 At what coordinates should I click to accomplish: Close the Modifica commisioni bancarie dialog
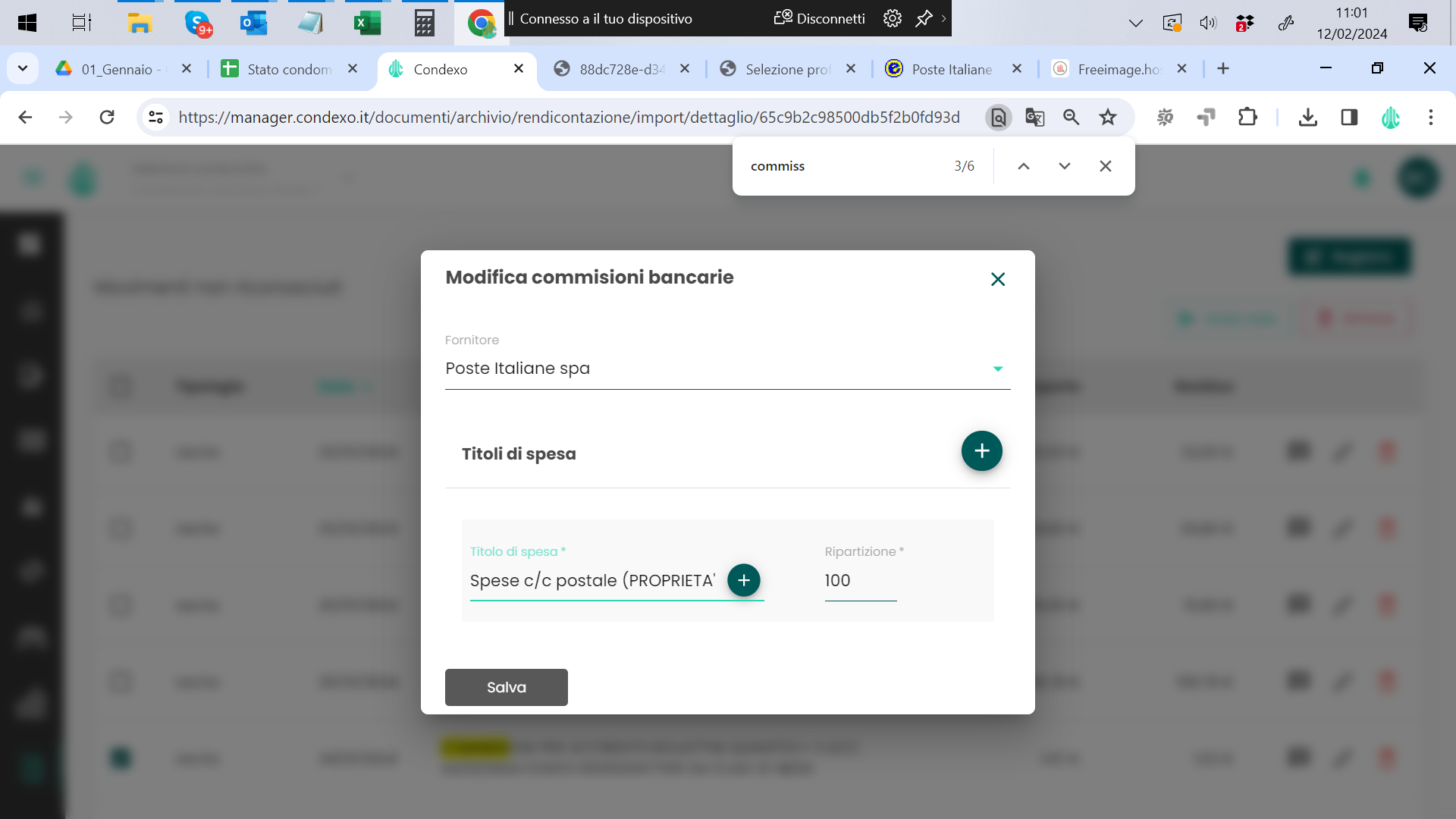click(x=997, y=279)
